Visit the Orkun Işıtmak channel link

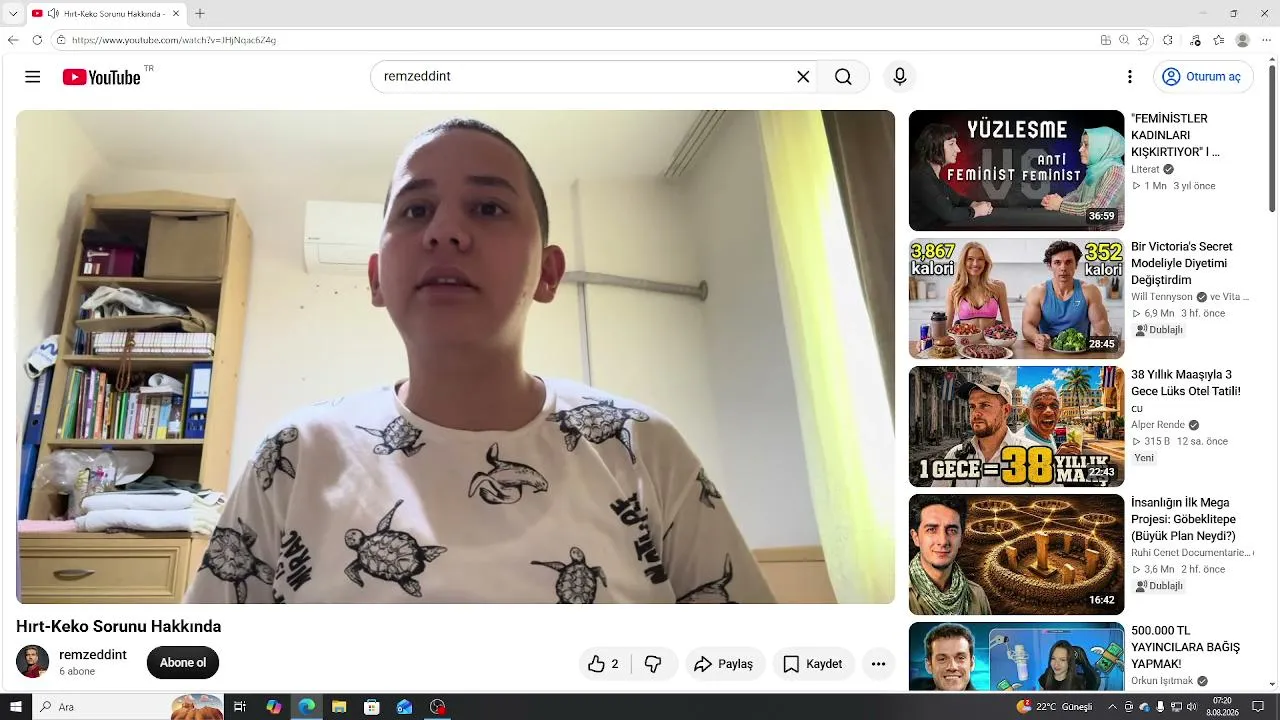[x=1162, y=681]
